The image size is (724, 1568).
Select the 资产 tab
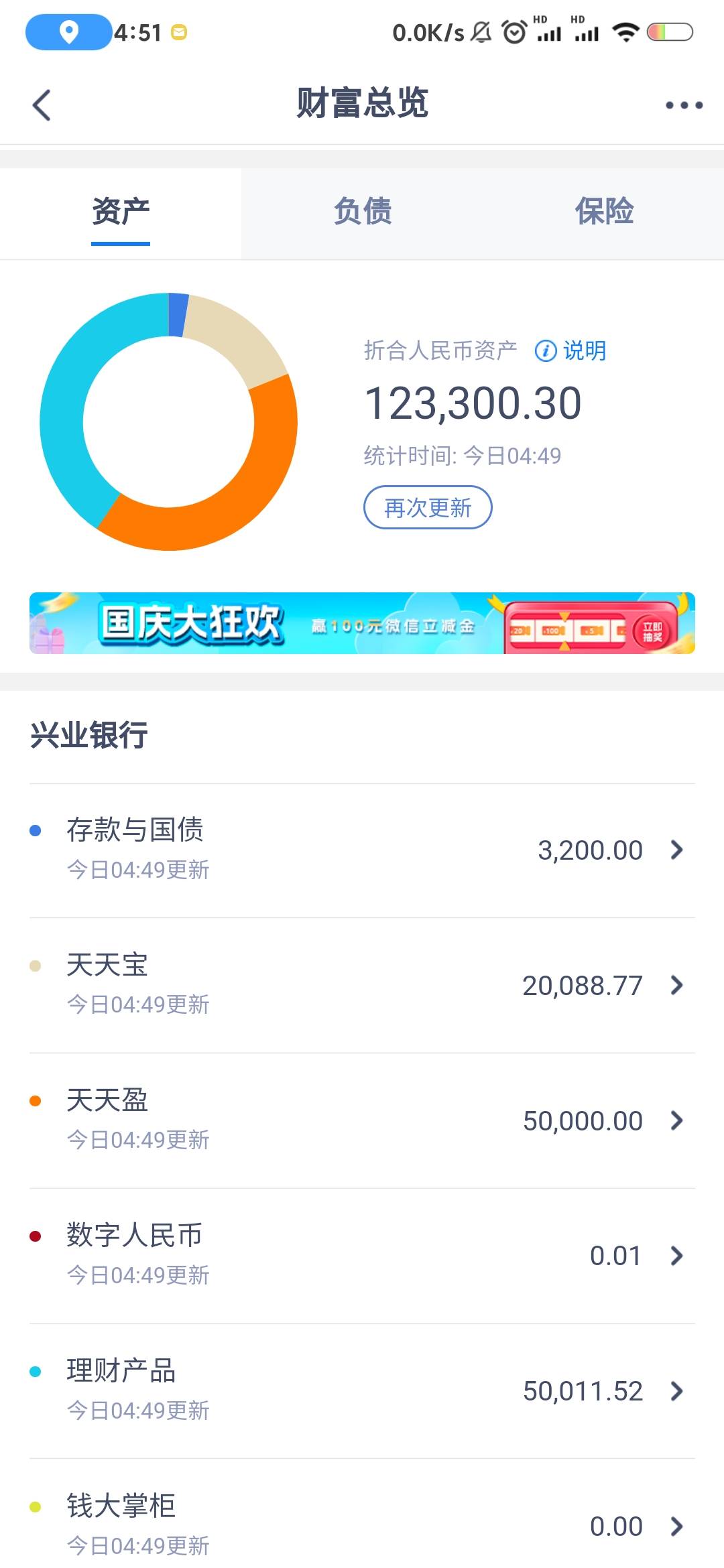[x=121, y=212]
